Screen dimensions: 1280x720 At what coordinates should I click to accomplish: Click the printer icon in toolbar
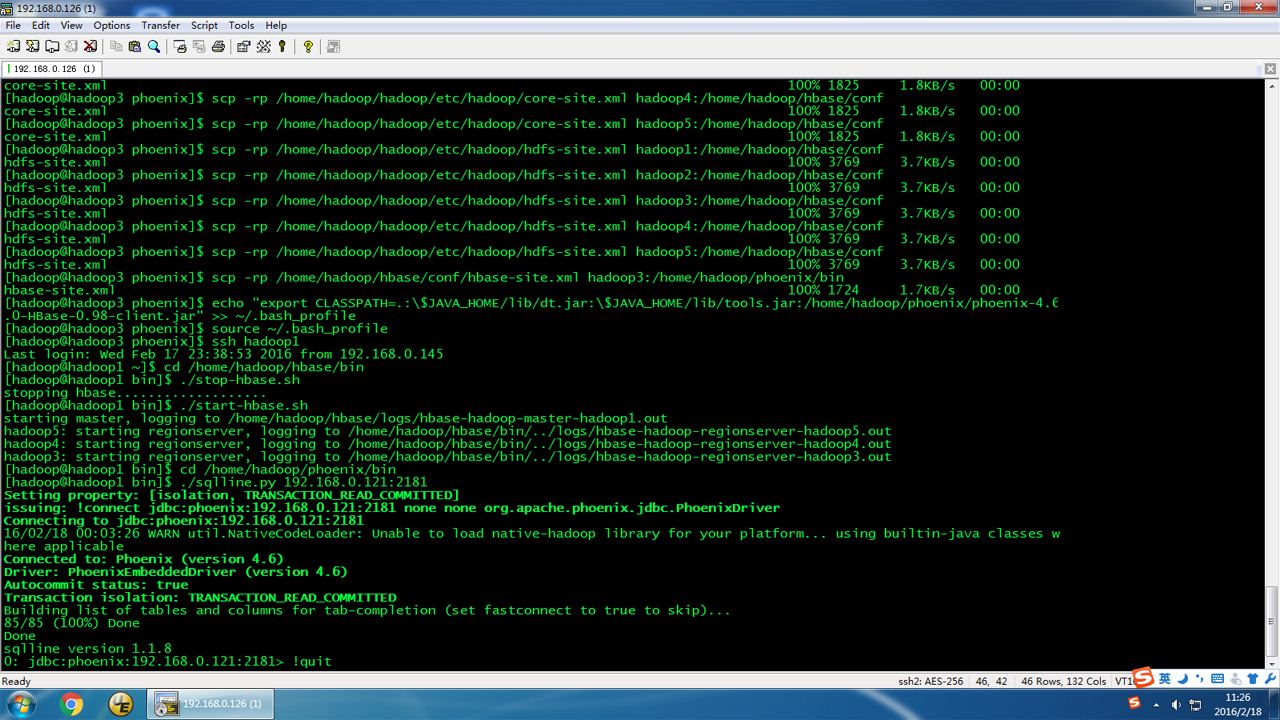(218, 46)
